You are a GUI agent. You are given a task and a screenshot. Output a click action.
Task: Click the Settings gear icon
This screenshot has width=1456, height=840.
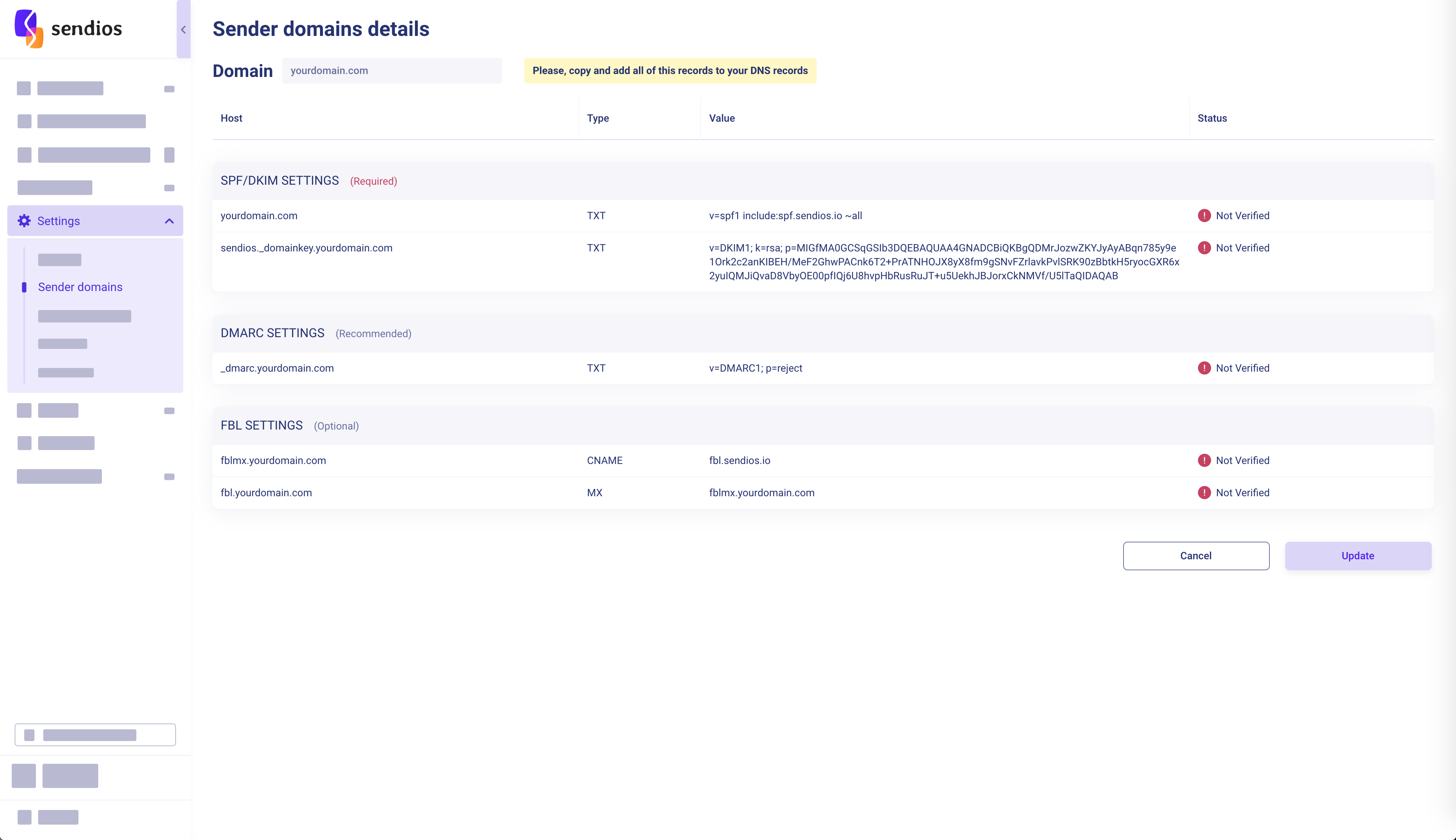pos(24,221)
